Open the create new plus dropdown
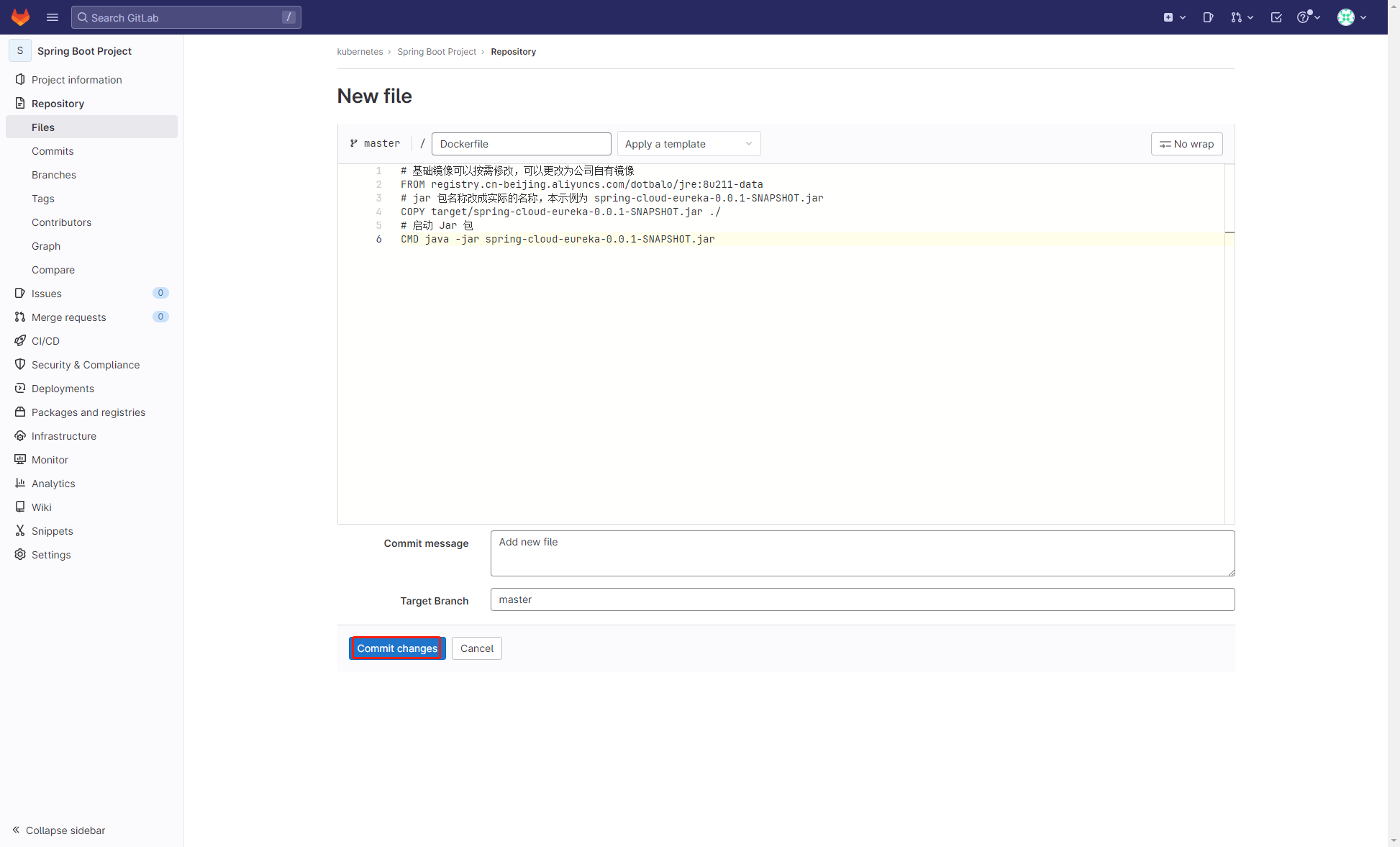The image size is (1400, 847). click(x=1174, y=17)
